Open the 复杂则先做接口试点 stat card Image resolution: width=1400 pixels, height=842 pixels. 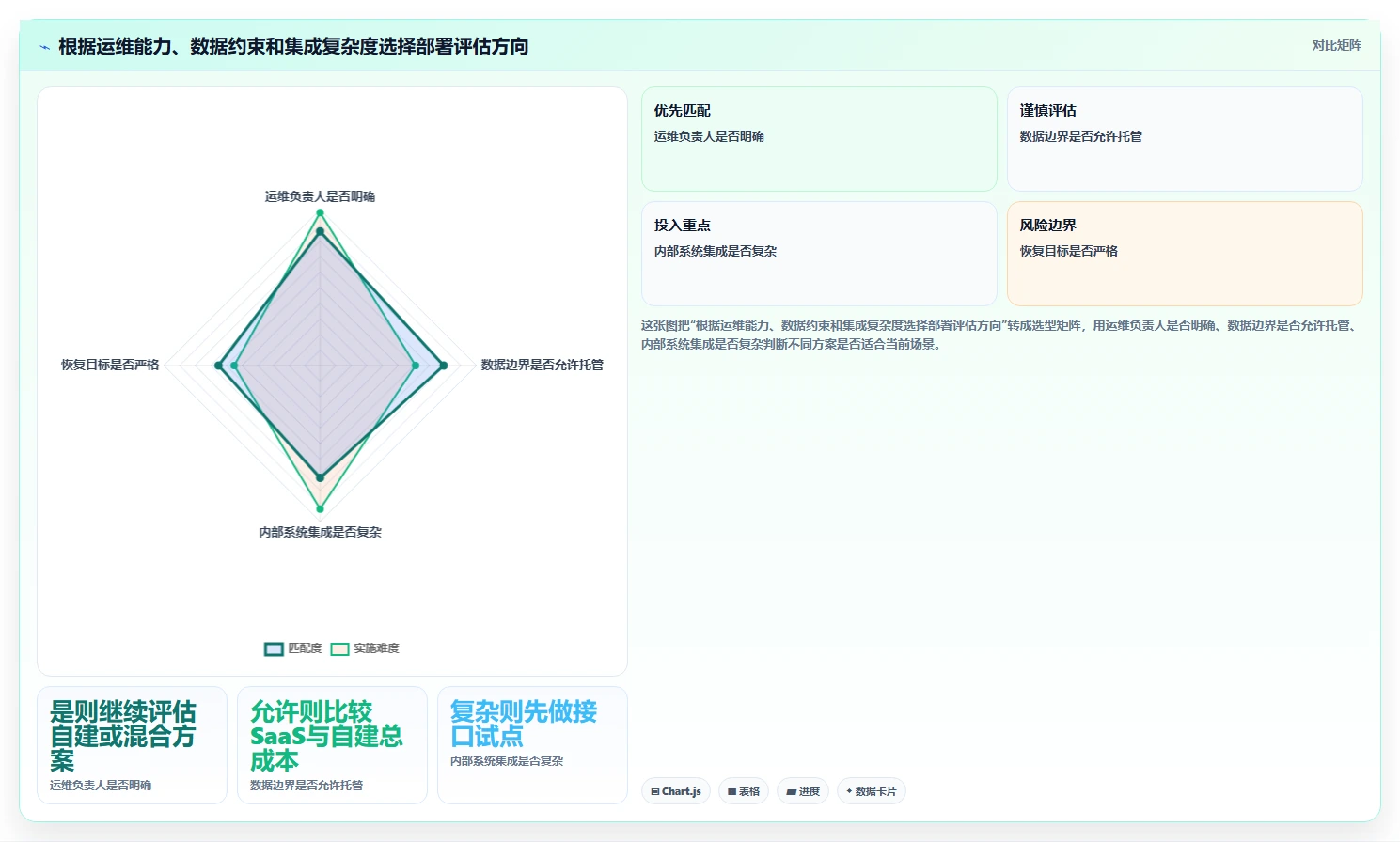pos(532,745)
